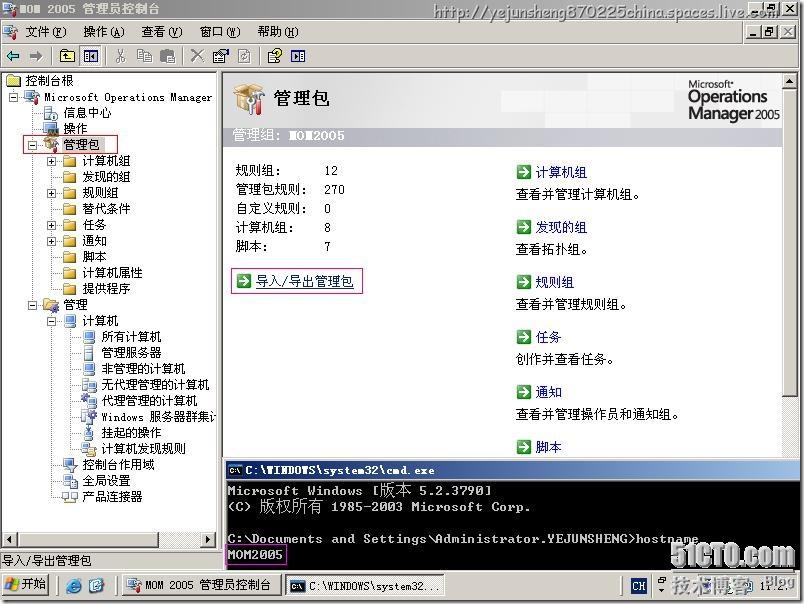804x604 pixels.
Task: Click the Show/Hide action pane toolbar icon
Action: 298,56
